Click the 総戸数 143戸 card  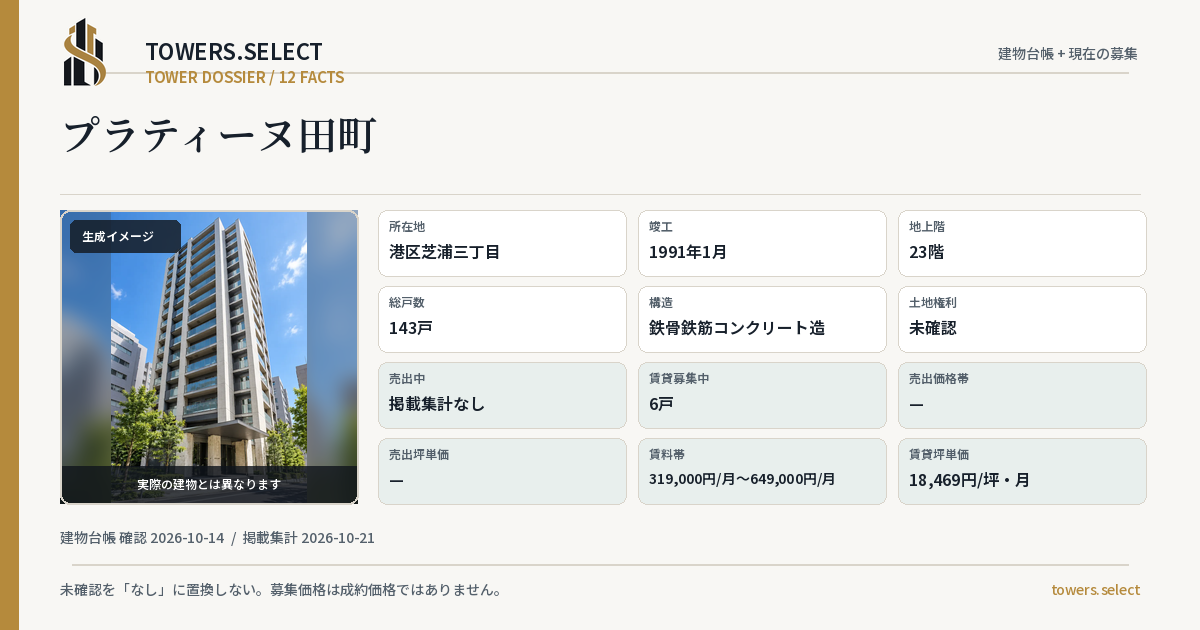click(x=502, y=319)
